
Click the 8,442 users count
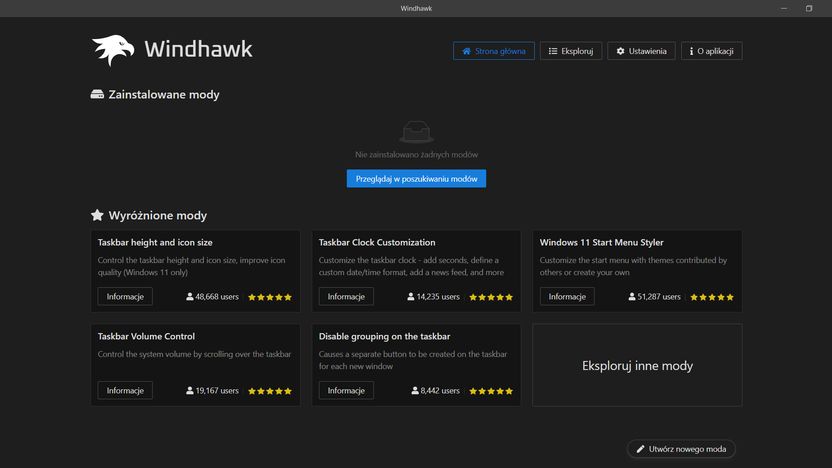(436, 391)
